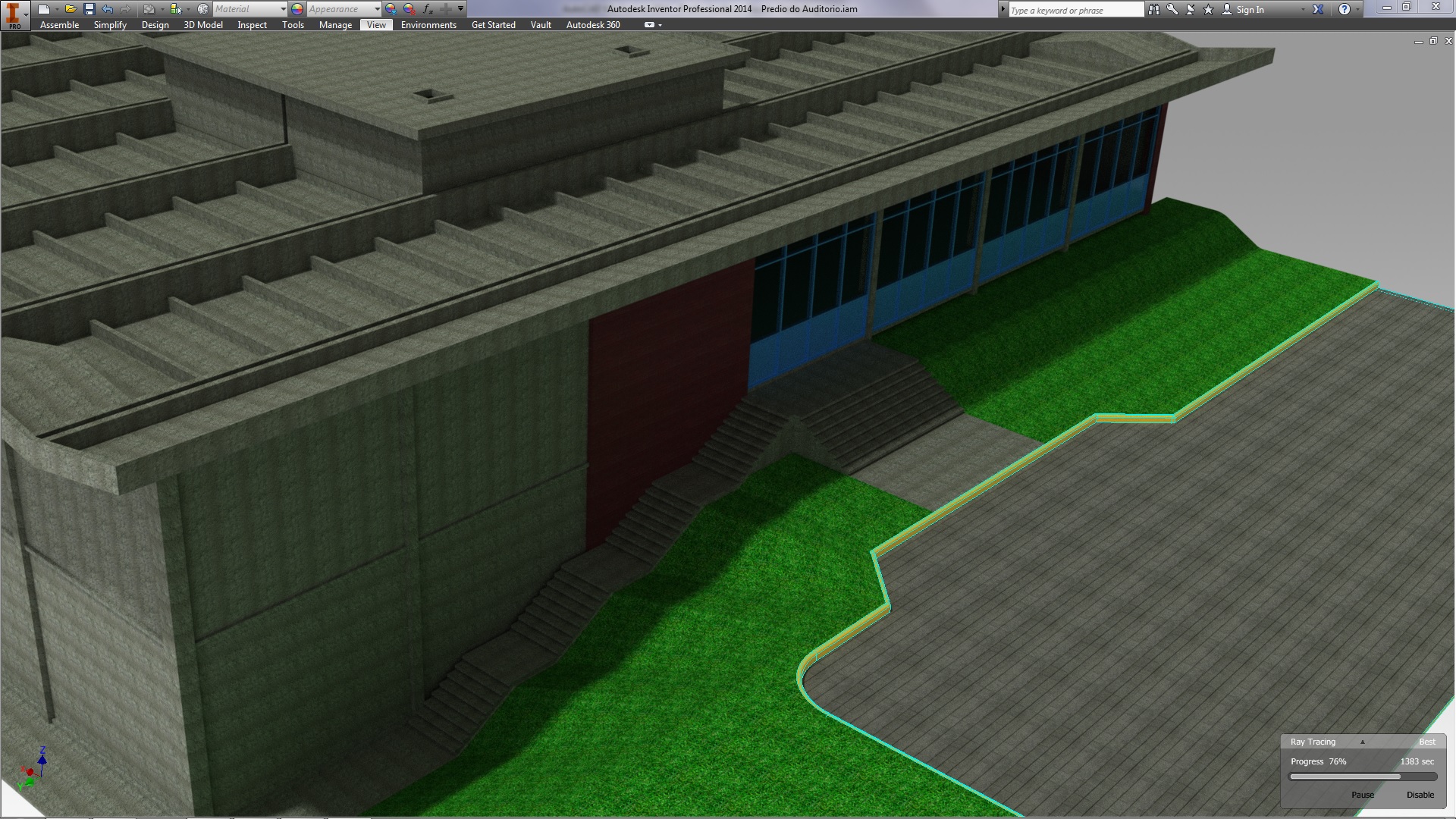
Task: Click the Autodesk Exchange X icon
Action: coord(1318,10)
